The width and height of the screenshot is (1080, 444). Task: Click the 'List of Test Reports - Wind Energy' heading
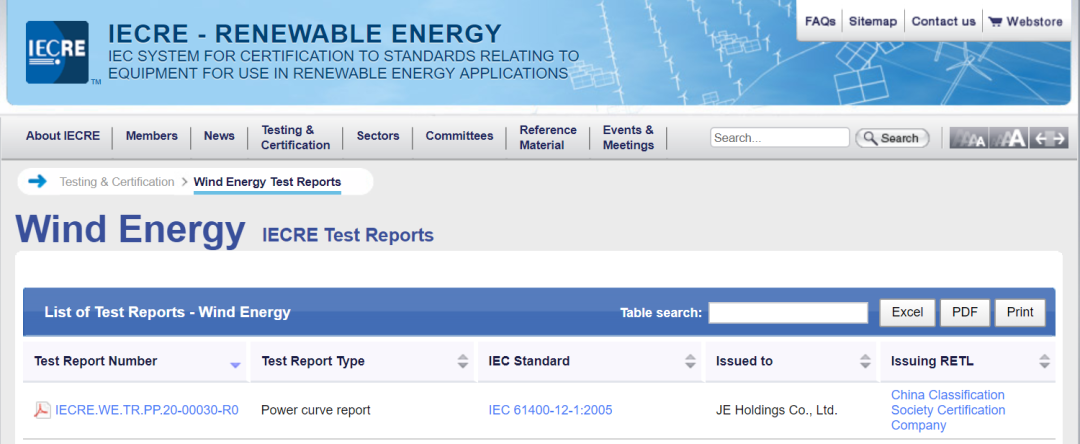(167, 313)
